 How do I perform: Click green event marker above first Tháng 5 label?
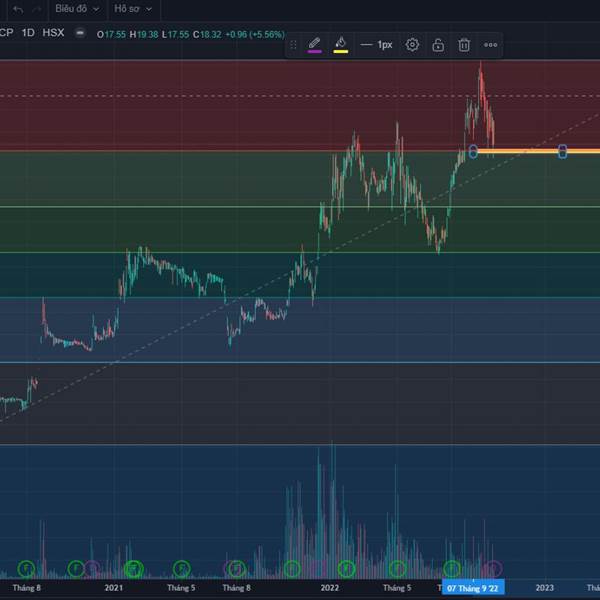pos(181,569)
